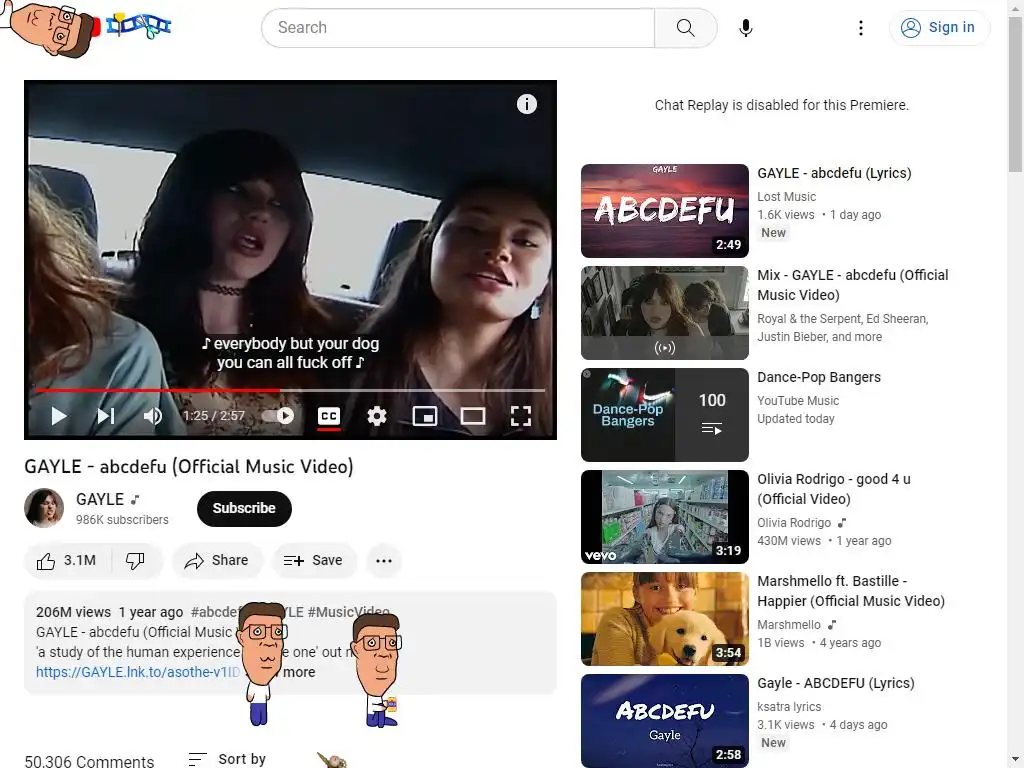Click the Share button

217,560
